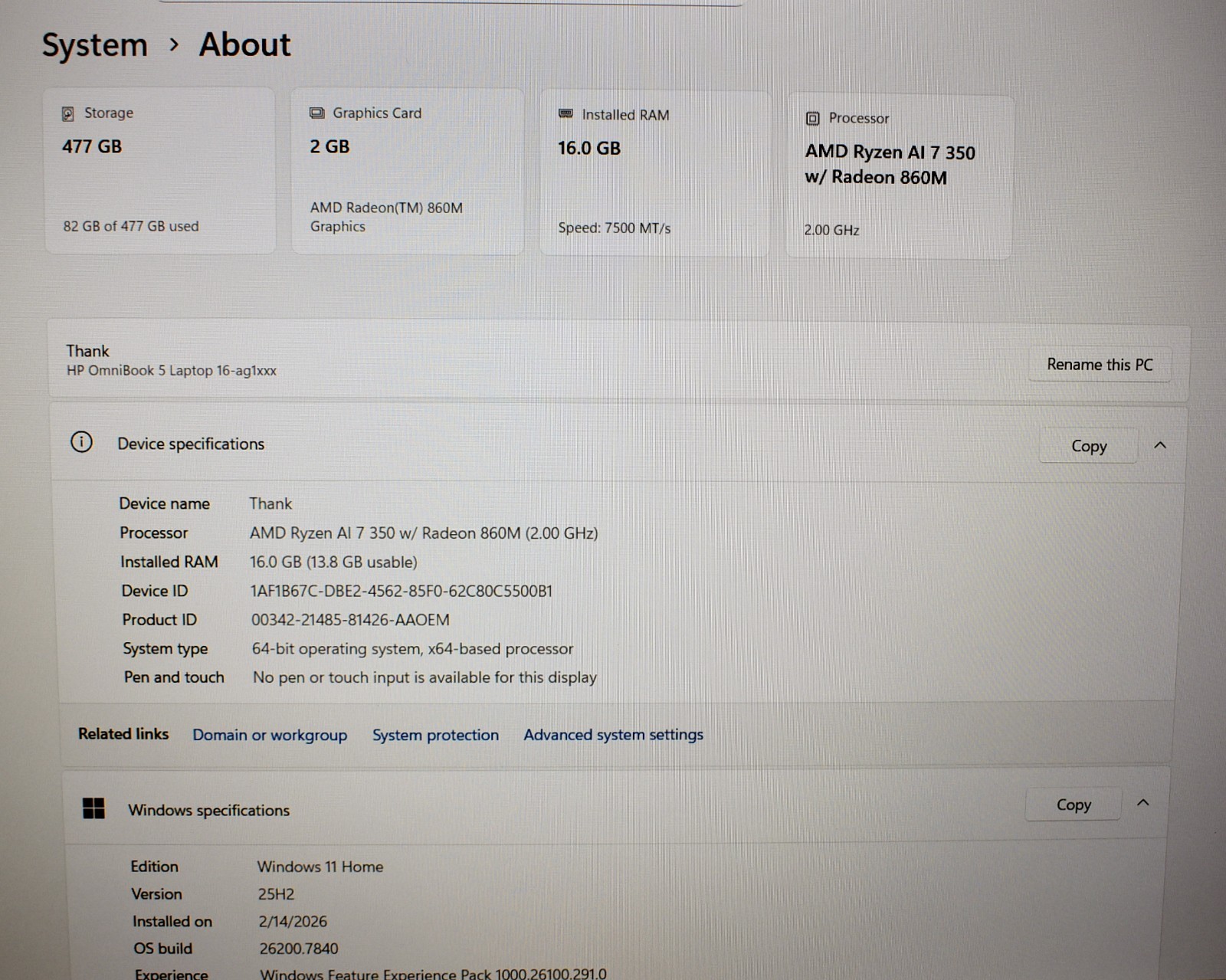
Task: Open Domain or workgroup link
Action: [270, 735]
